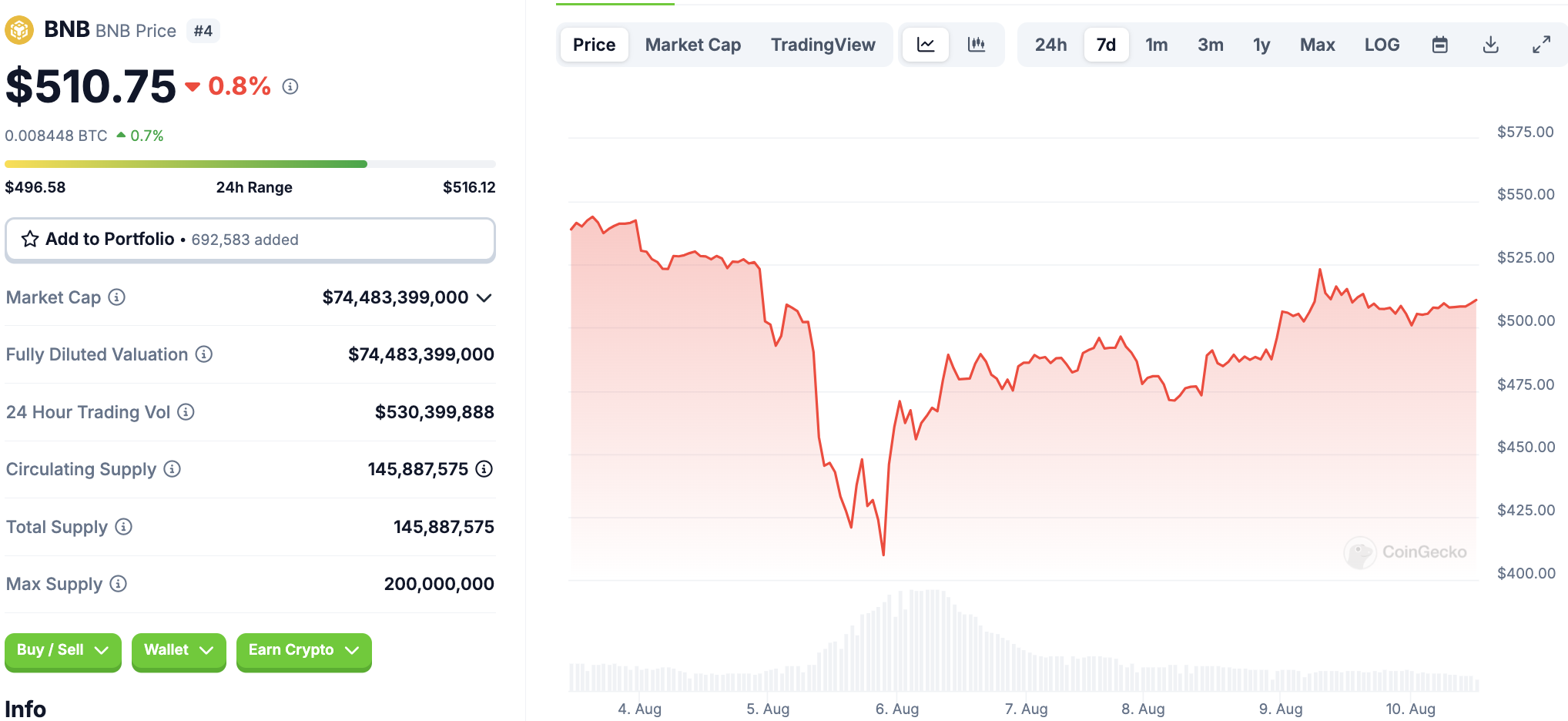Open the calendar date range picker
The width and height of the screenshot is (1568, 721).
pos(1439,45)
